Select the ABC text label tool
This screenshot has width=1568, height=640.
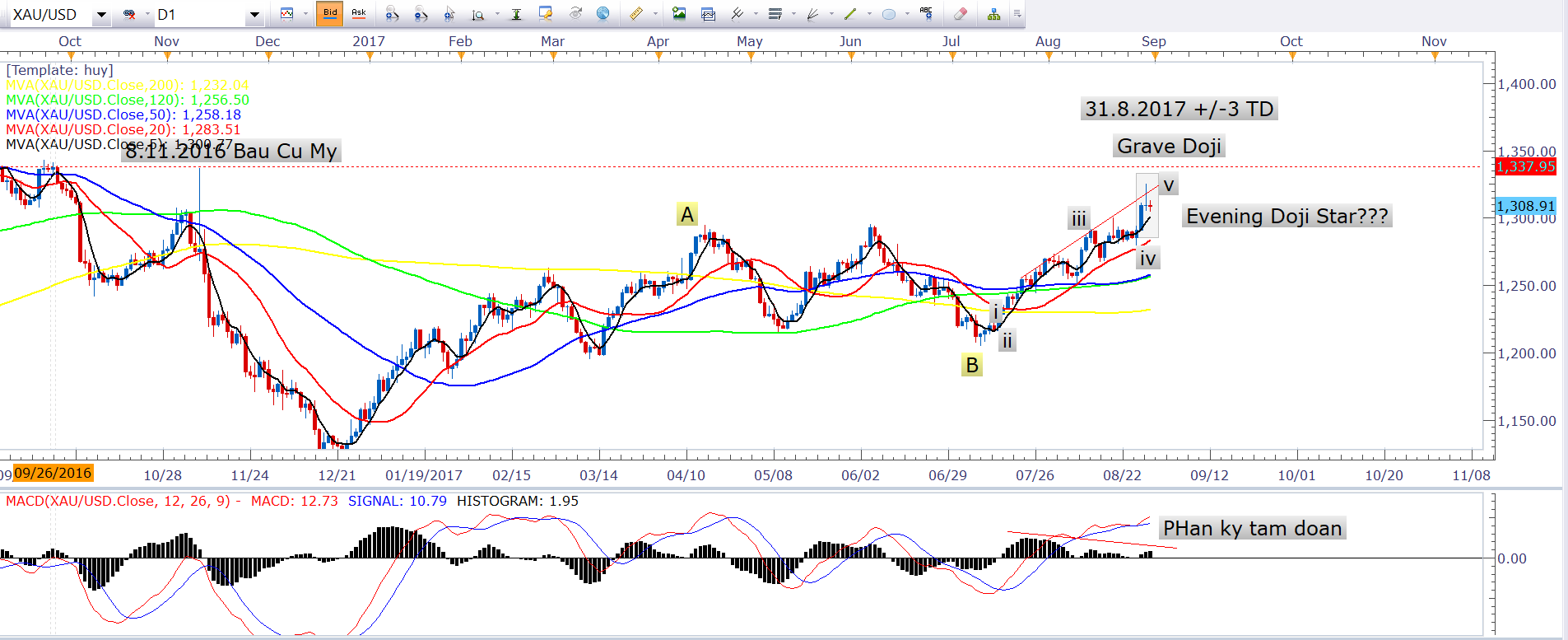(x=926, y=14)
